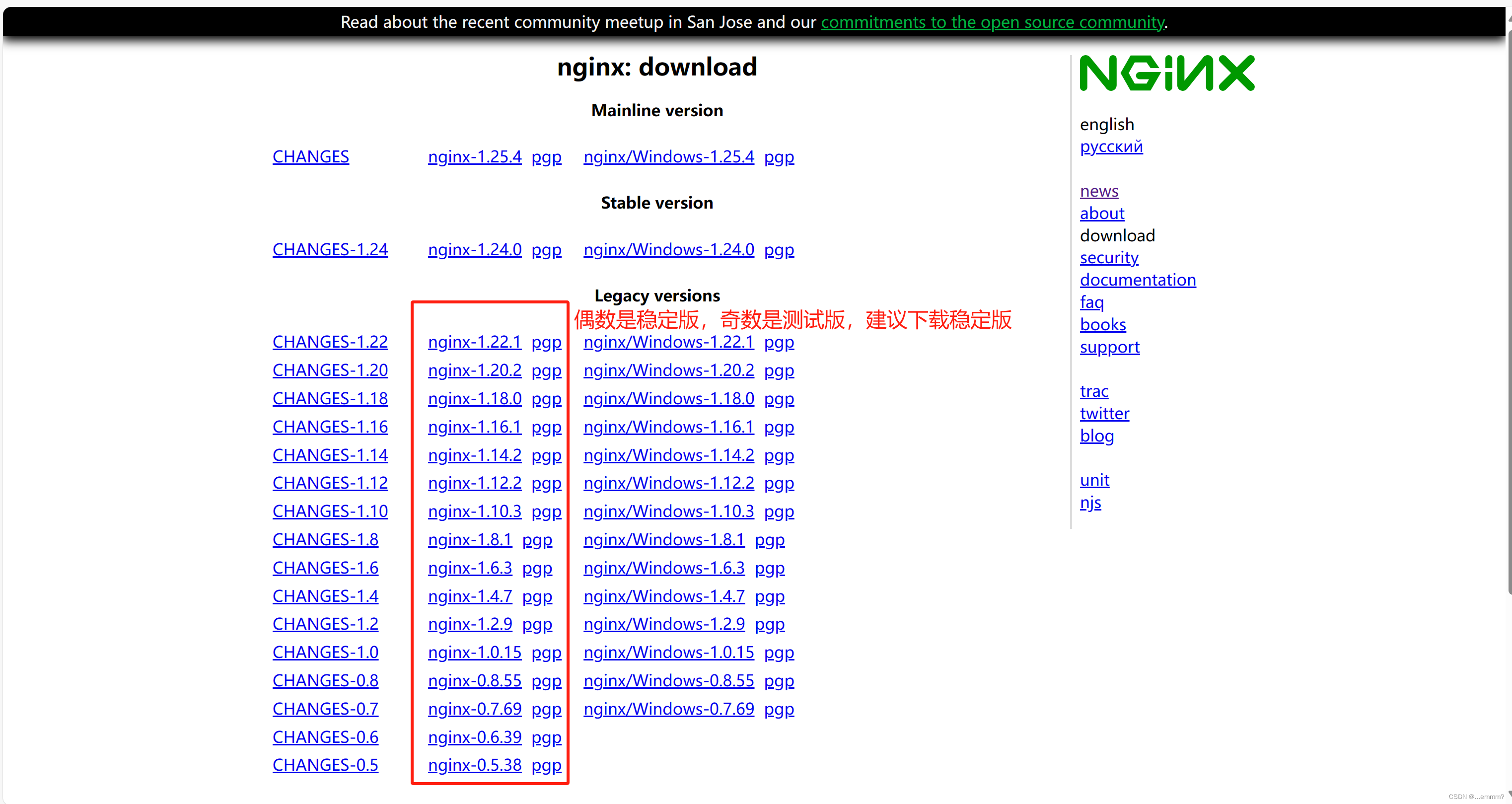Open trac link in sidebar
The image size is (1512, 804).
(x=1094, y=391)
